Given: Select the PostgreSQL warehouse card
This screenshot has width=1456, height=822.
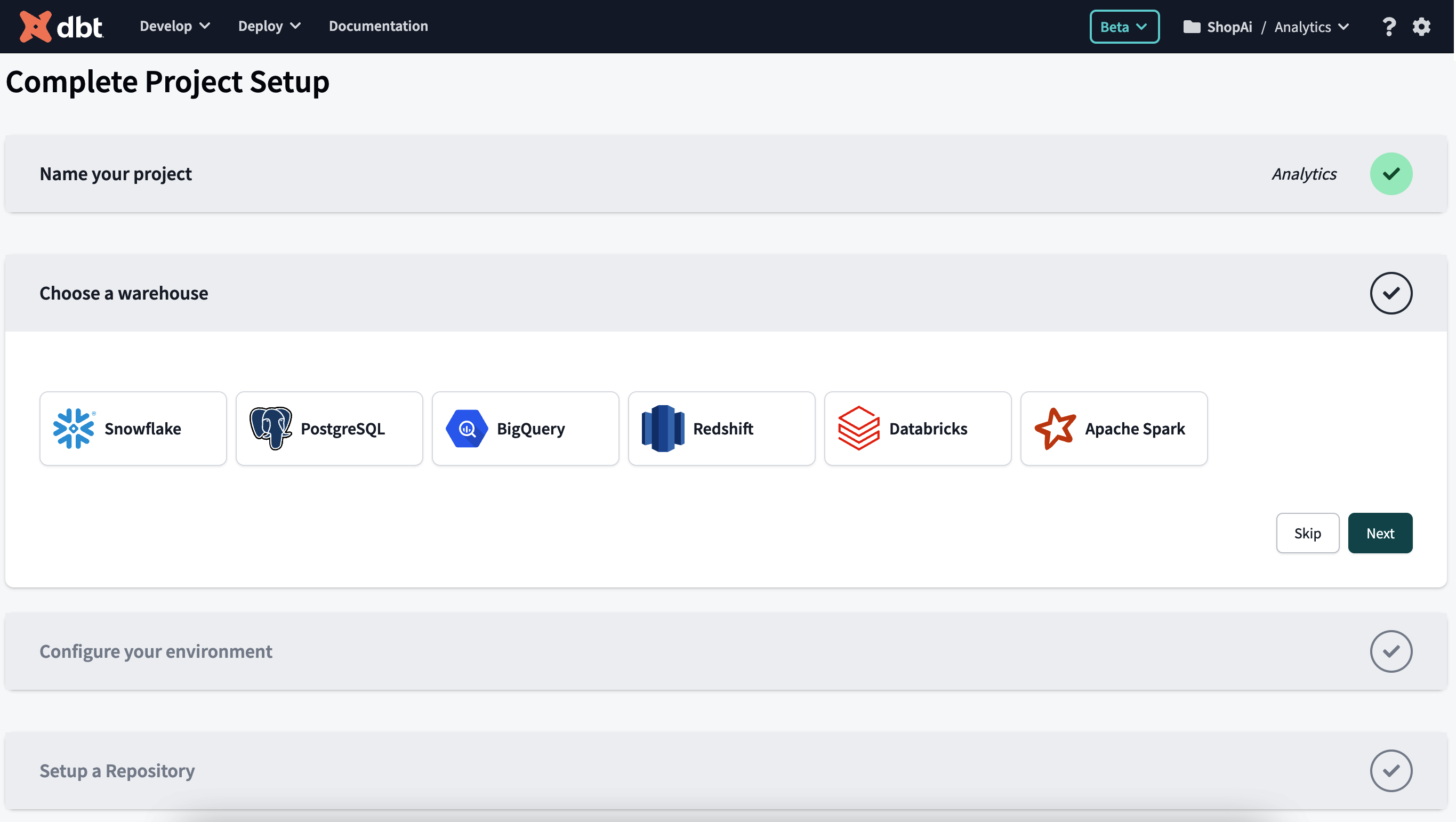Looking at the screenshot, I should point(329,429).
